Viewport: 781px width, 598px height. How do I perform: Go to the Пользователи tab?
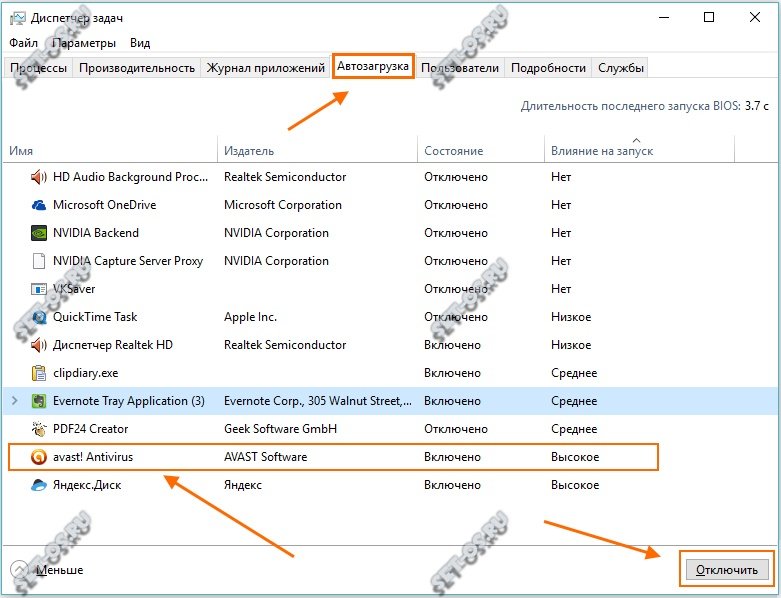pyautogui.click(x=460, y=68)
